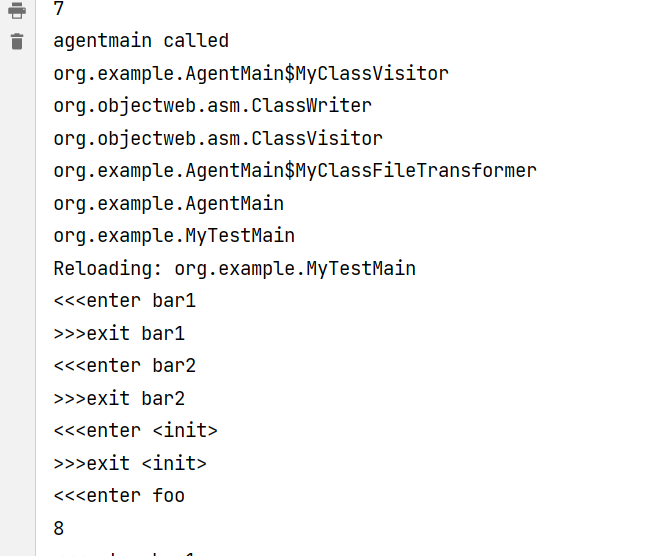648x556 pixels.
Task: Click the Print console output icon
Action: 16,11
